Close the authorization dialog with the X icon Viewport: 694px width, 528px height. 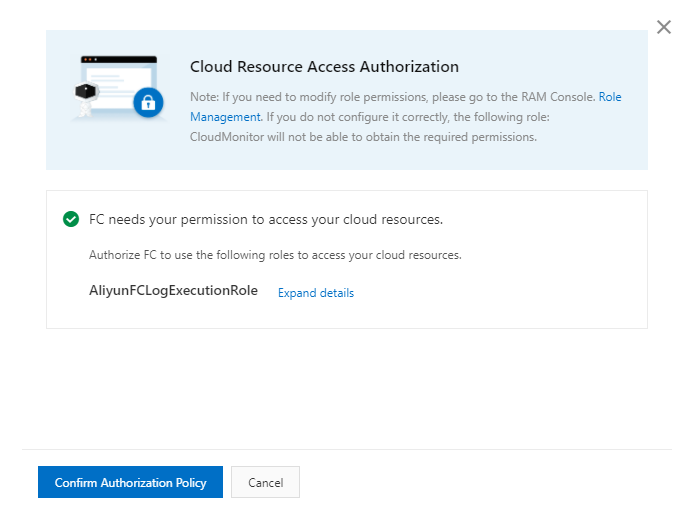click(x=663, y=27)
